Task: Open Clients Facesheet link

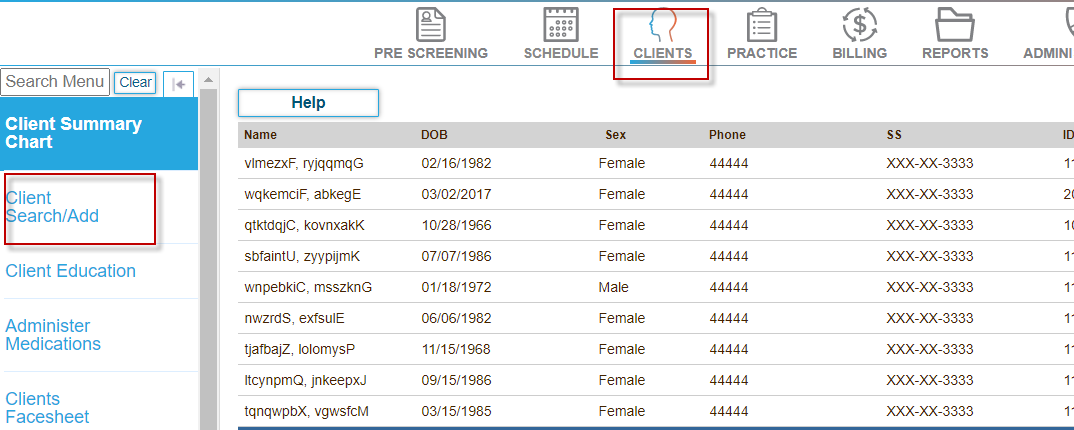Action: 47,407
